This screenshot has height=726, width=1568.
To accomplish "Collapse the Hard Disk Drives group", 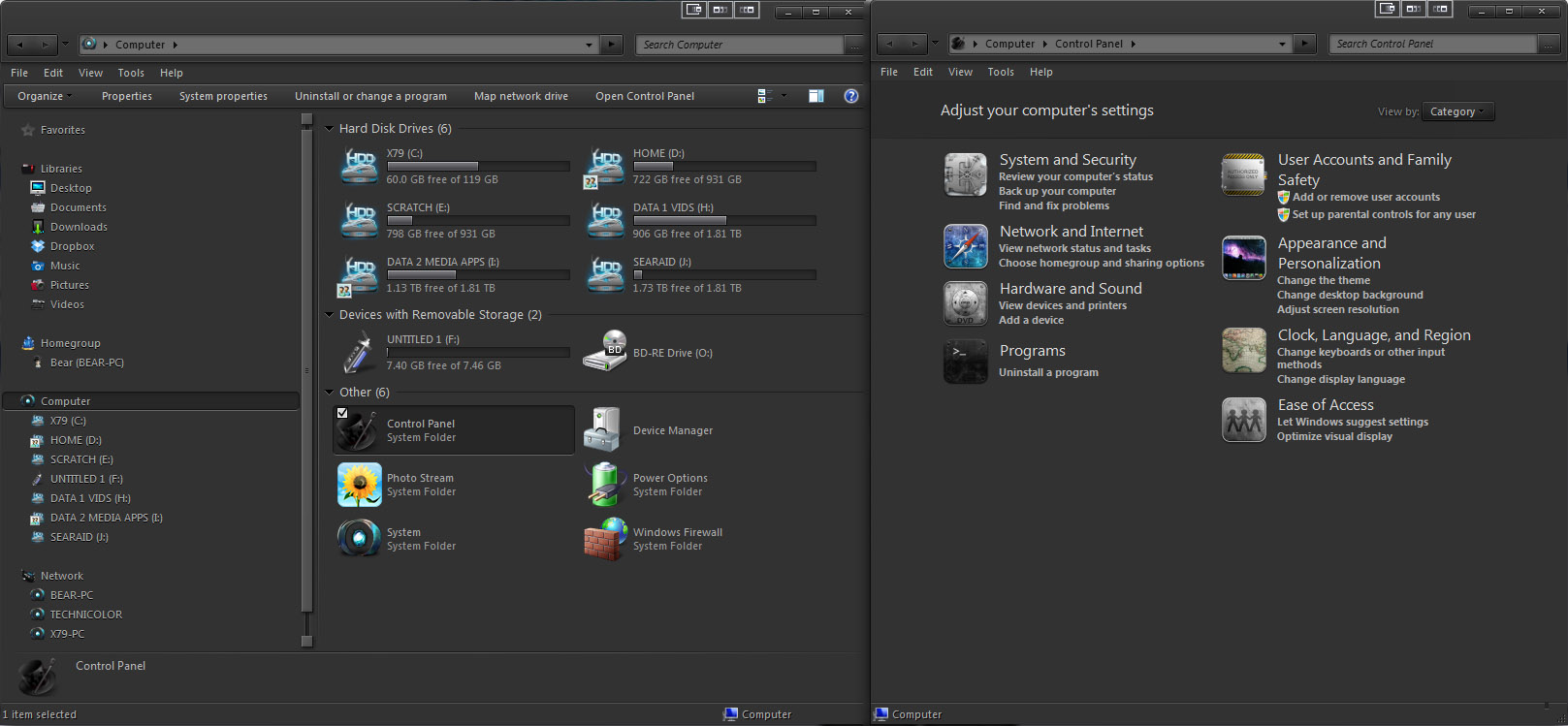I will [x=330, y=129].
